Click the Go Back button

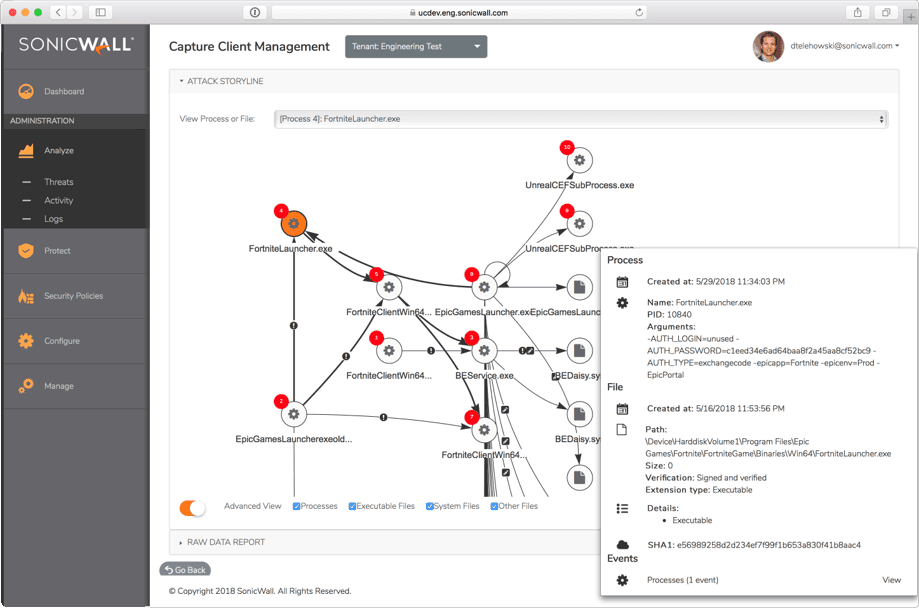tap(185, 570)
